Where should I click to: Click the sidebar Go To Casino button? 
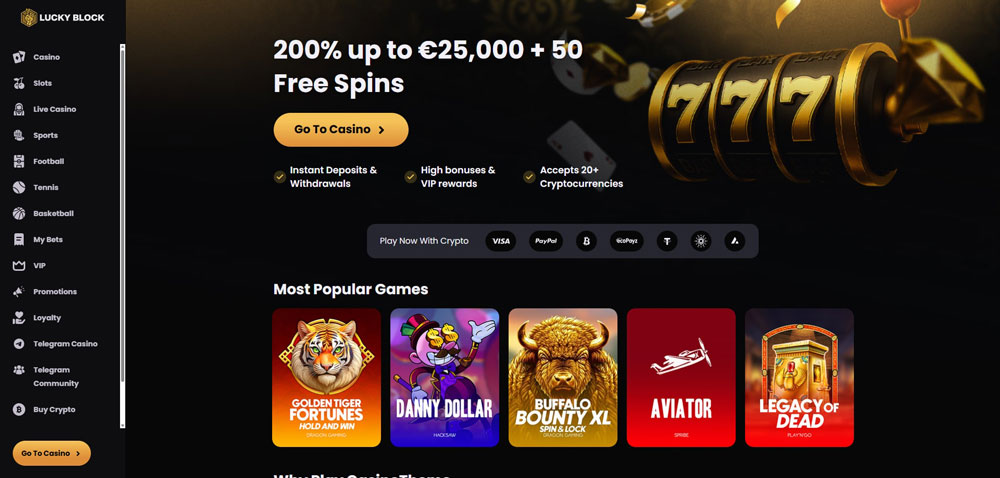tap(52, 453)
